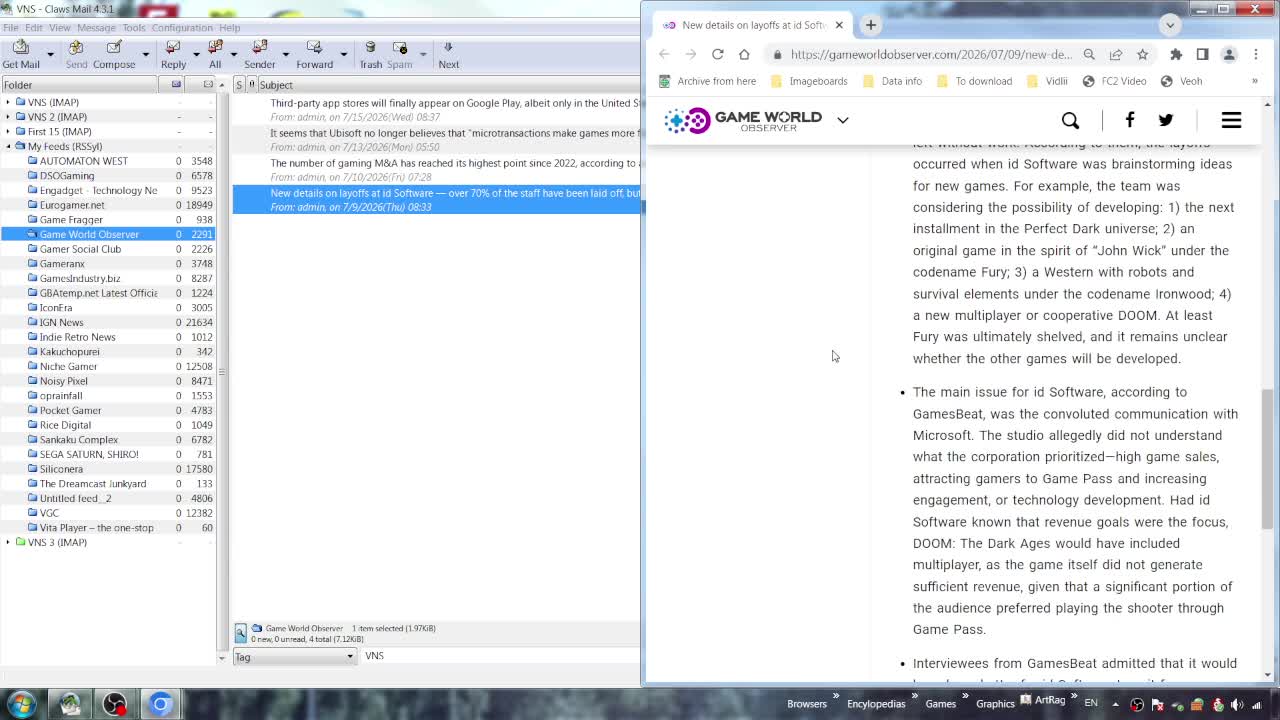
Task: Open the Game World Observer search icon
Action: click(1070, 120)
